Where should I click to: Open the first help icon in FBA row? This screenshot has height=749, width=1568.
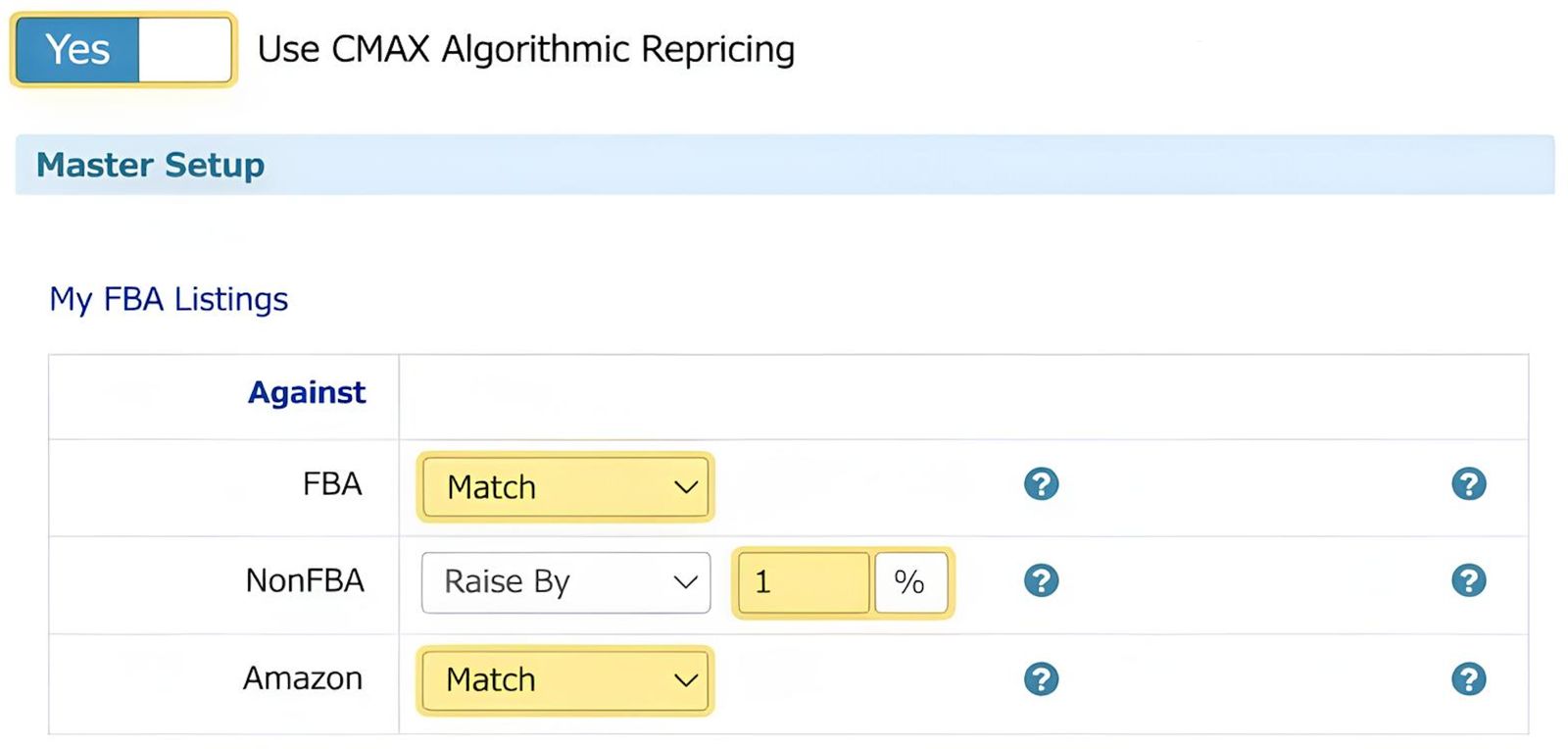point(1041,483)
